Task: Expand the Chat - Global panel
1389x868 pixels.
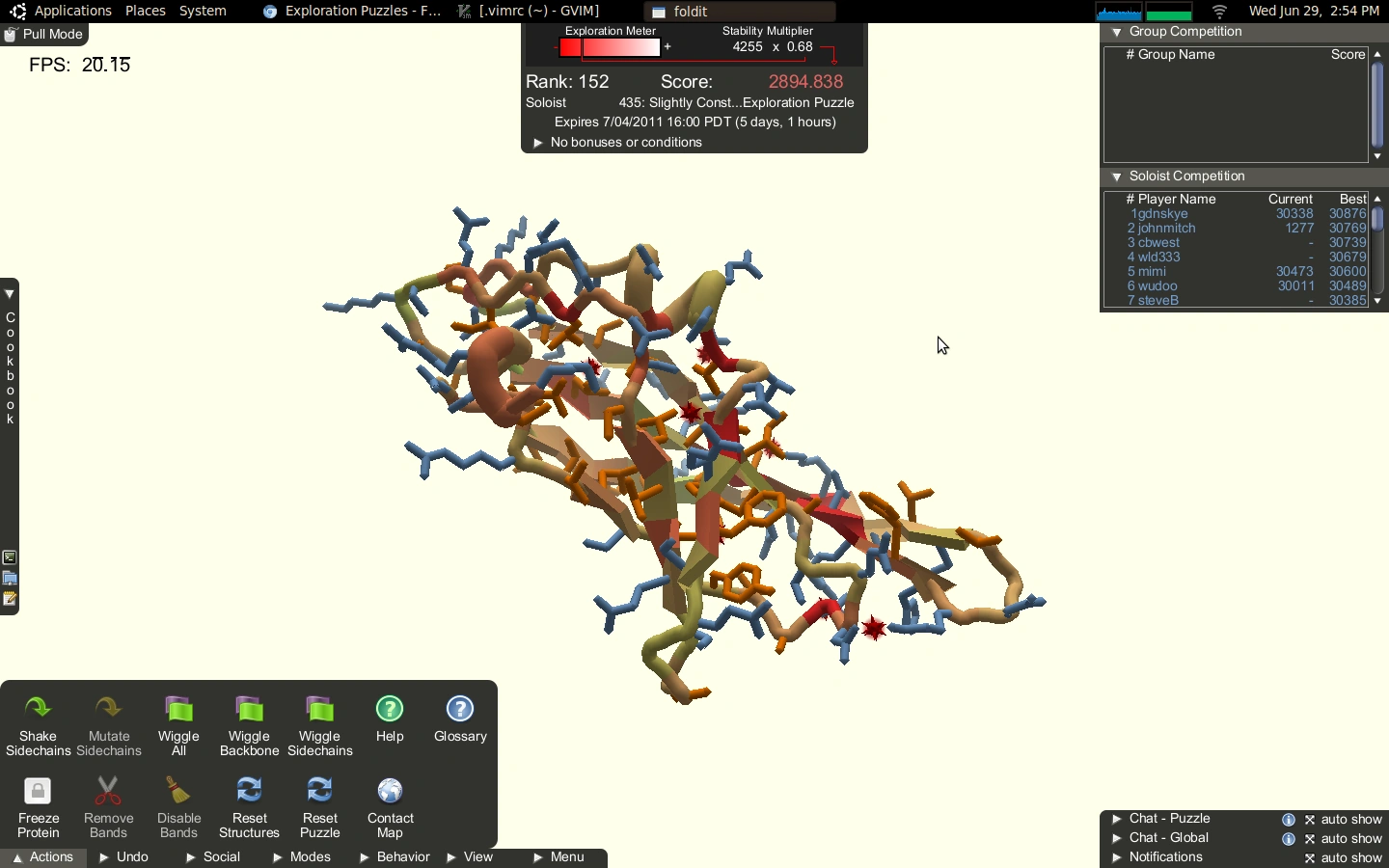Action: pos(1117,838)
